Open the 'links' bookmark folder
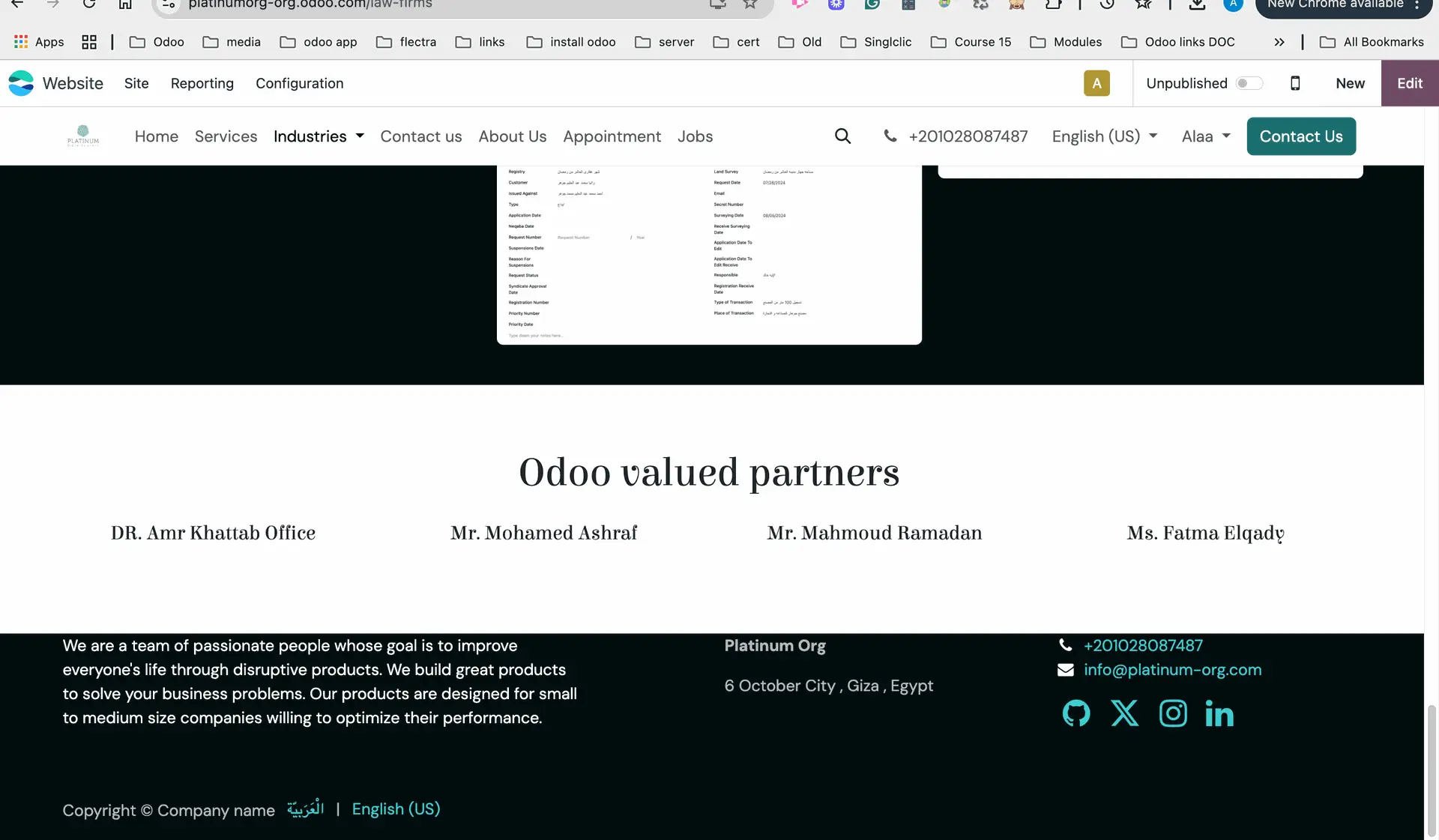Image resolution: width=1439 pixels, height=840 pixels. tap(480, 42)
